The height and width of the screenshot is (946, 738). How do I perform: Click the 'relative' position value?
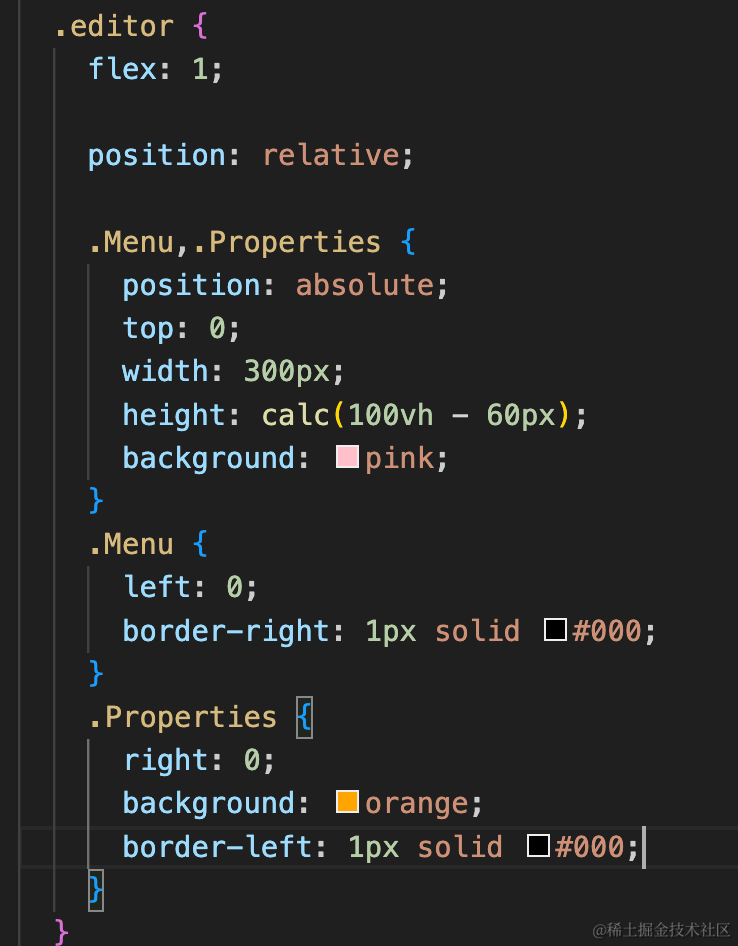coord(331,155)
